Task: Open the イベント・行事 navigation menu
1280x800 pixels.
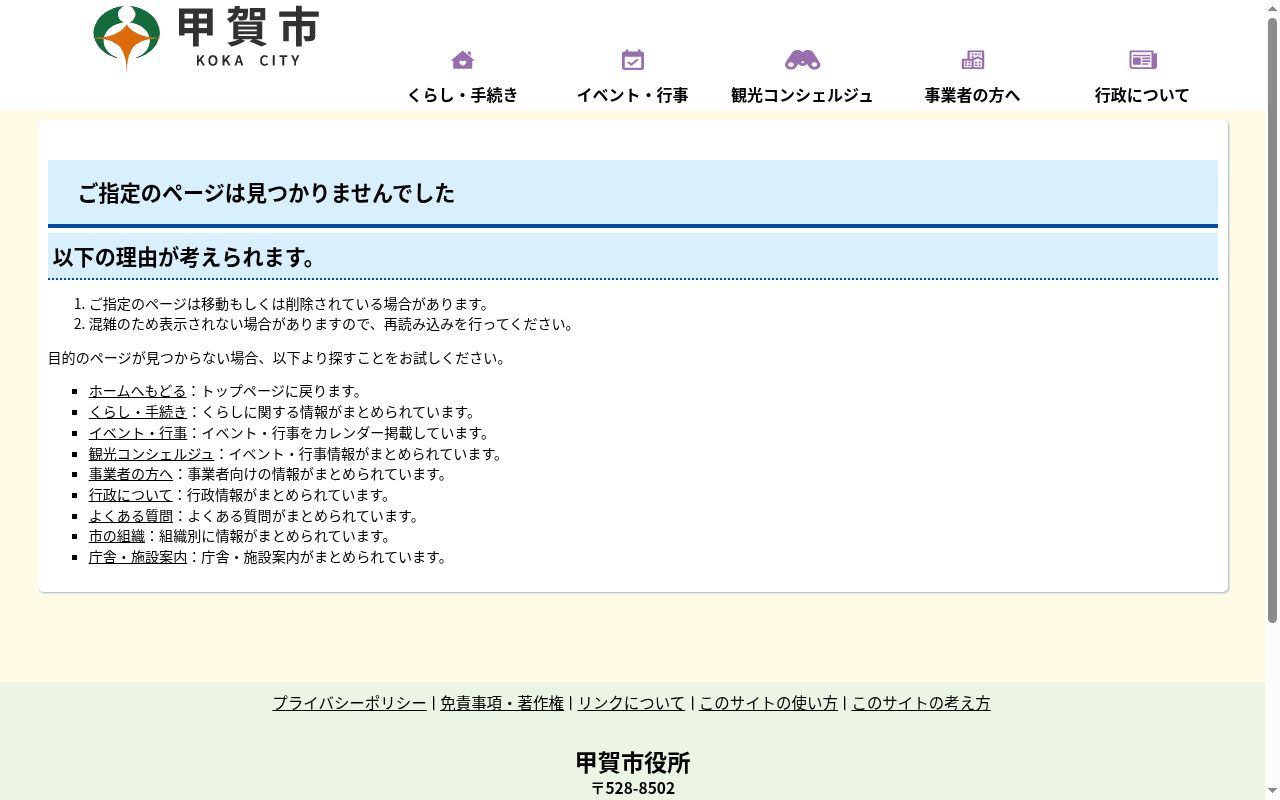Action: pyautogui.click(x=633, y=95)
